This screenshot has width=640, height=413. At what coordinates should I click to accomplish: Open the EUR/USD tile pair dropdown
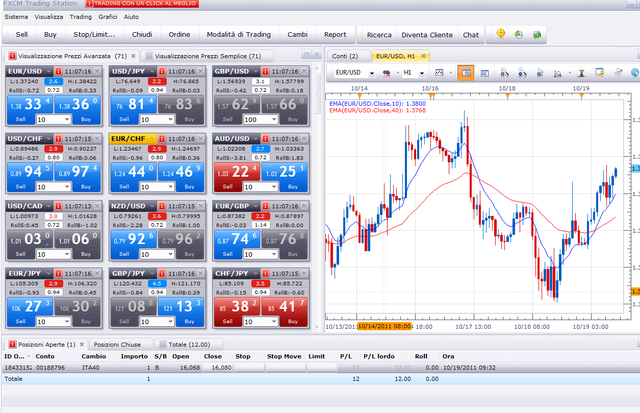coord(48,71)
